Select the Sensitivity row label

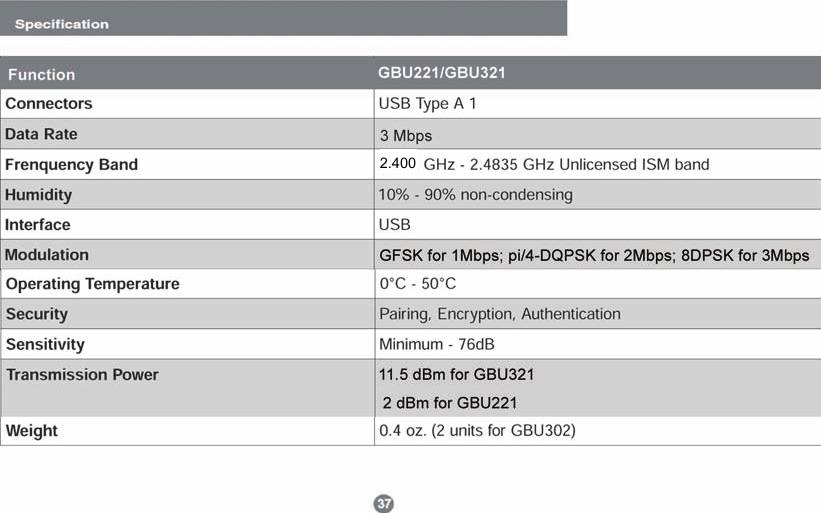(45, 344)
